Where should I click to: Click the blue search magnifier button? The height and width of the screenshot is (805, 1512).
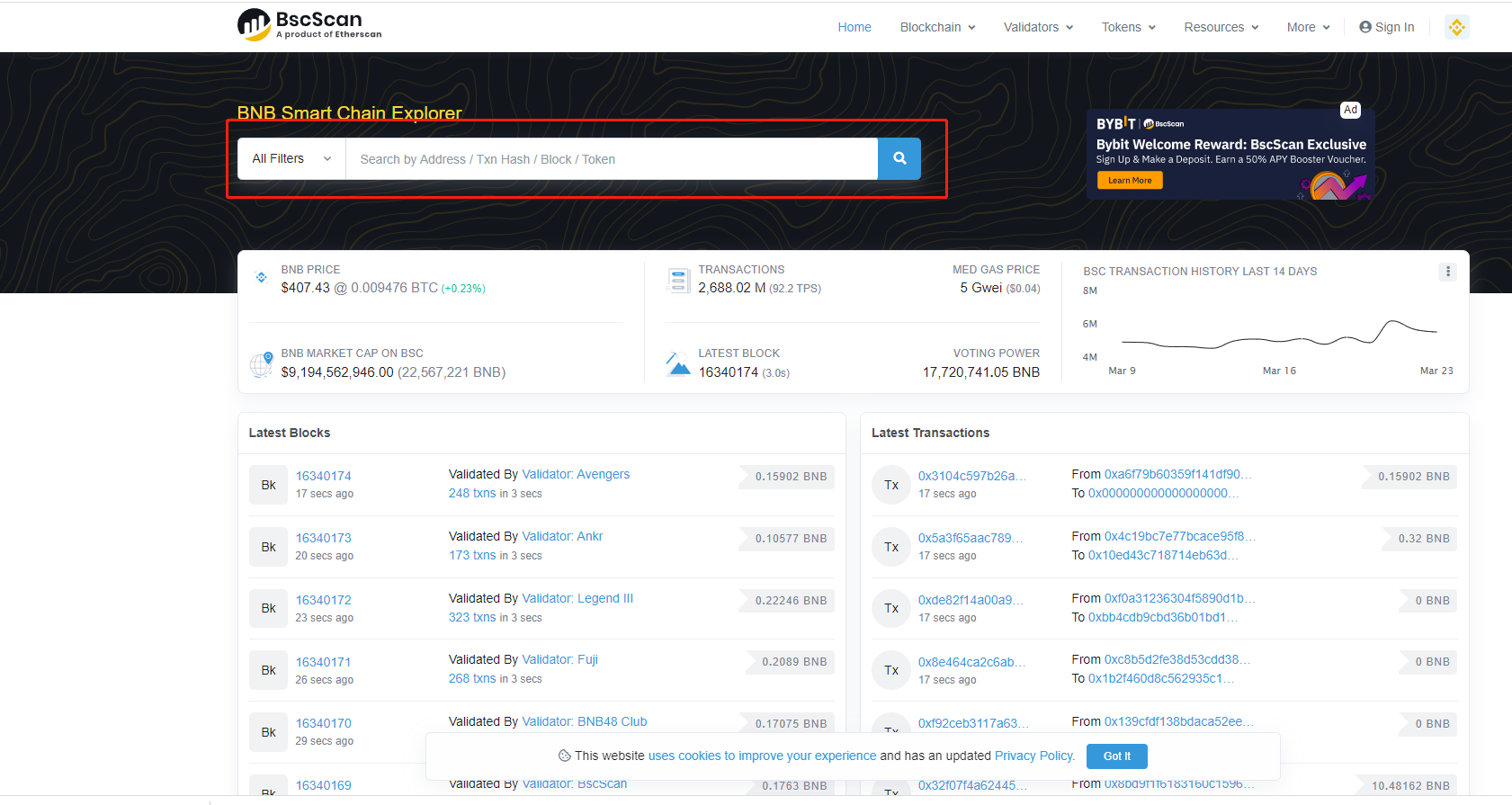pyautogui.click(x=899, y=158)
